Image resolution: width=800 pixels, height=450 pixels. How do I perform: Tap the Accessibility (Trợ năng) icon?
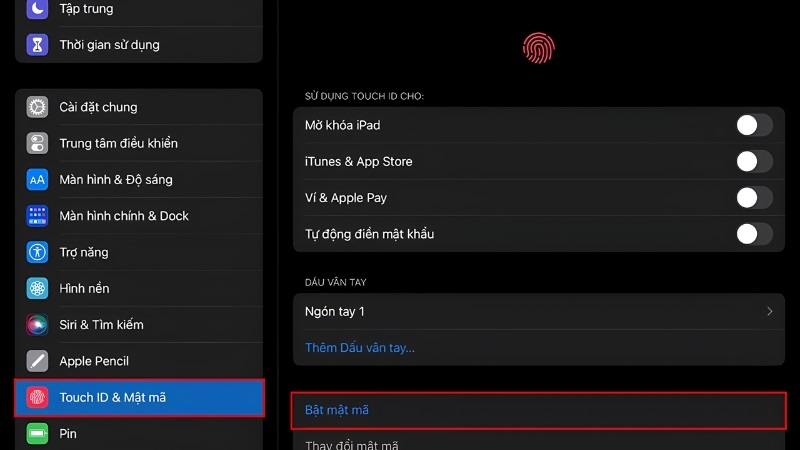tap(37, 252)
